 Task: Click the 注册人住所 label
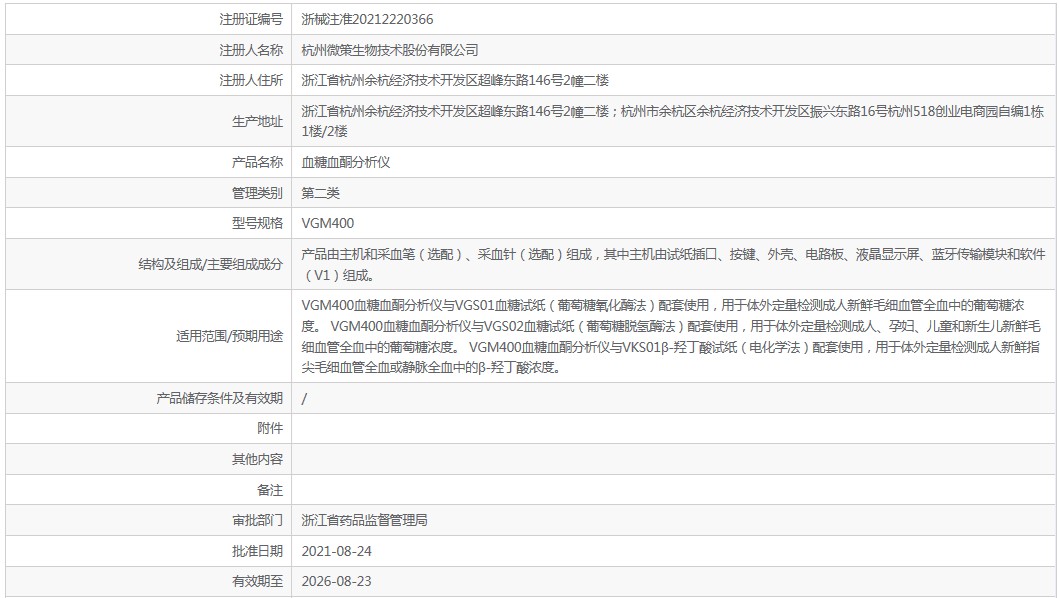coord(251,80)
